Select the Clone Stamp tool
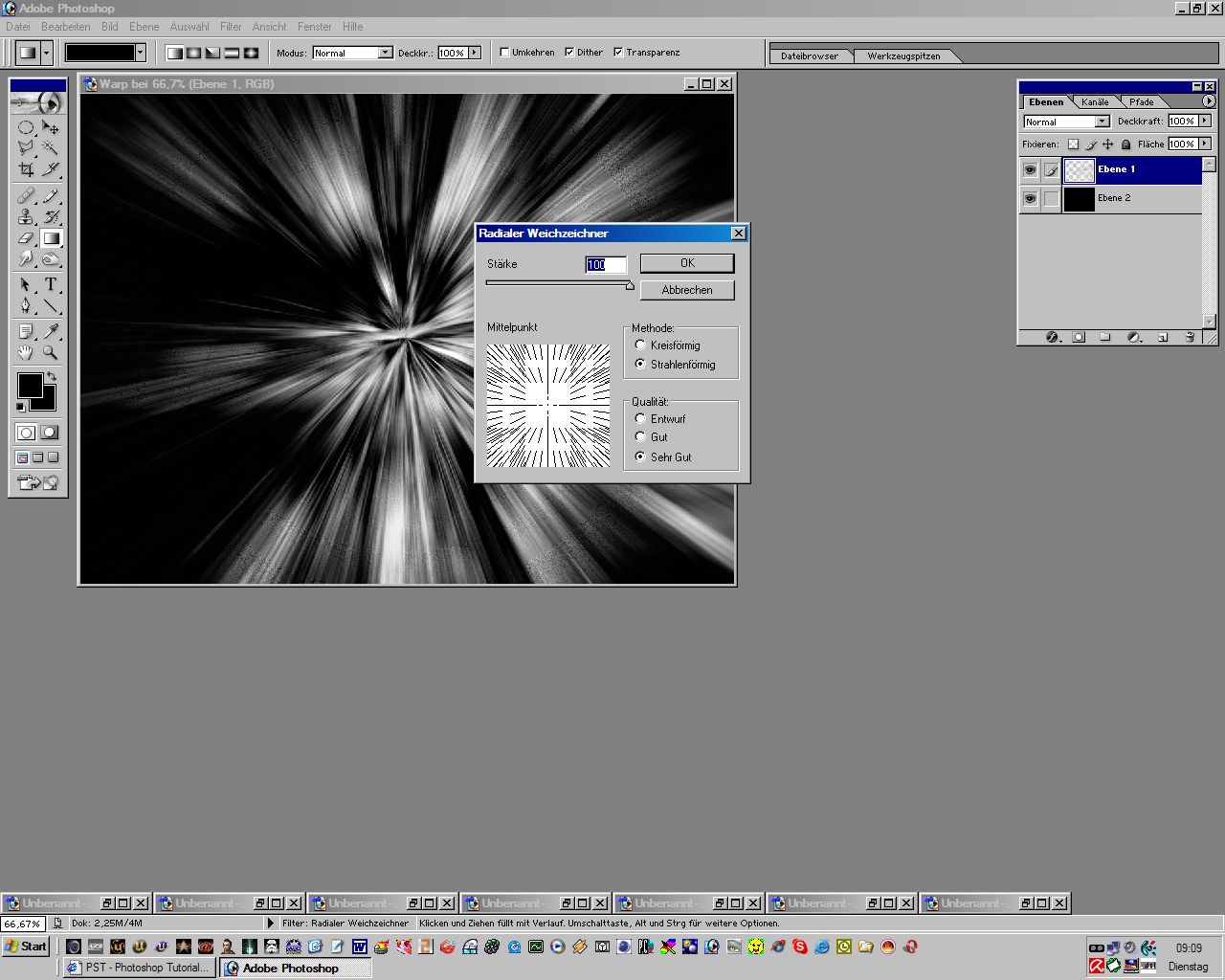This screenshot has height=980, width=1225. pyautogui.click(x=26, y=216)
